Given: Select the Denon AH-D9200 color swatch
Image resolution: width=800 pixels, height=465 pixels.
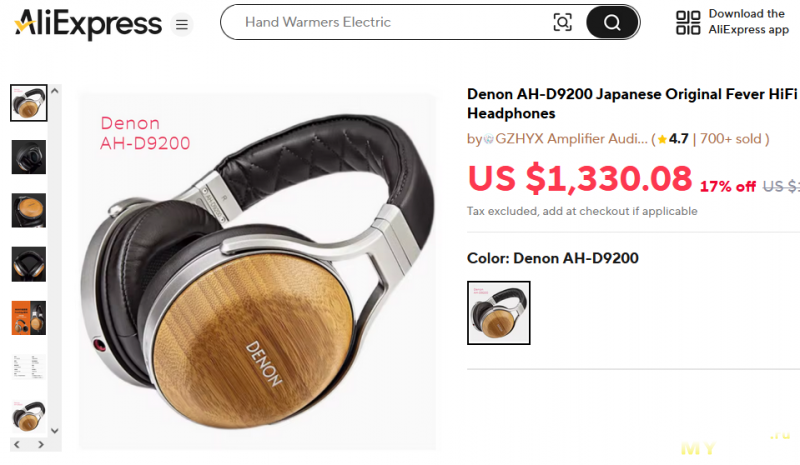Looking at the screenshot, I should [498, 313].
